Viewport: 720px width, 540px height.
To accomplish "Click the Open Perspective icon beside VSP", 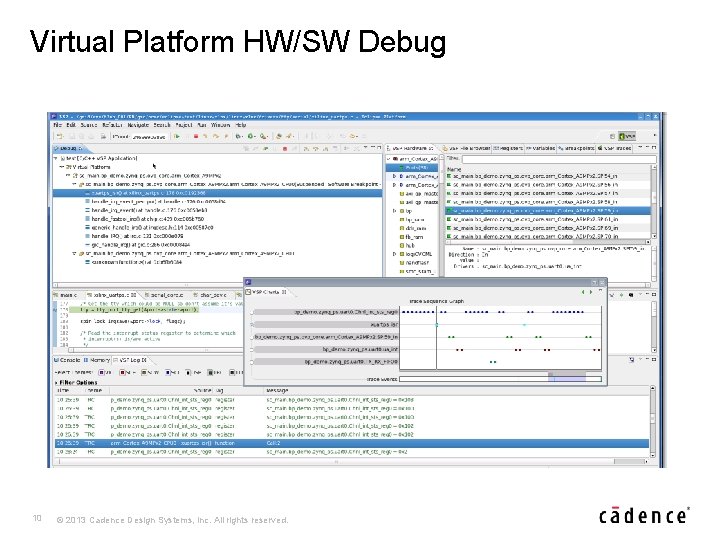I will [612, 136].
